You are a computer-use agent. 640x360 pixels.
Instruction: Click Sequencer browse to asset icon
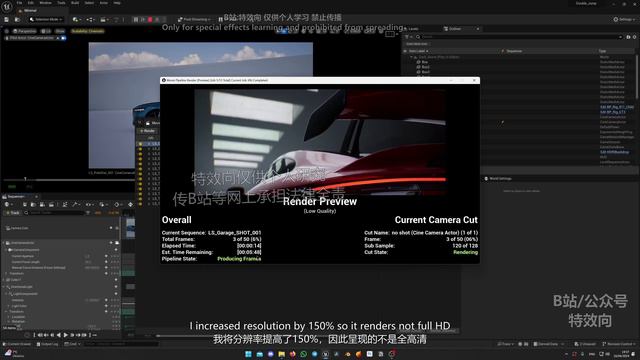tap(33, 204)
